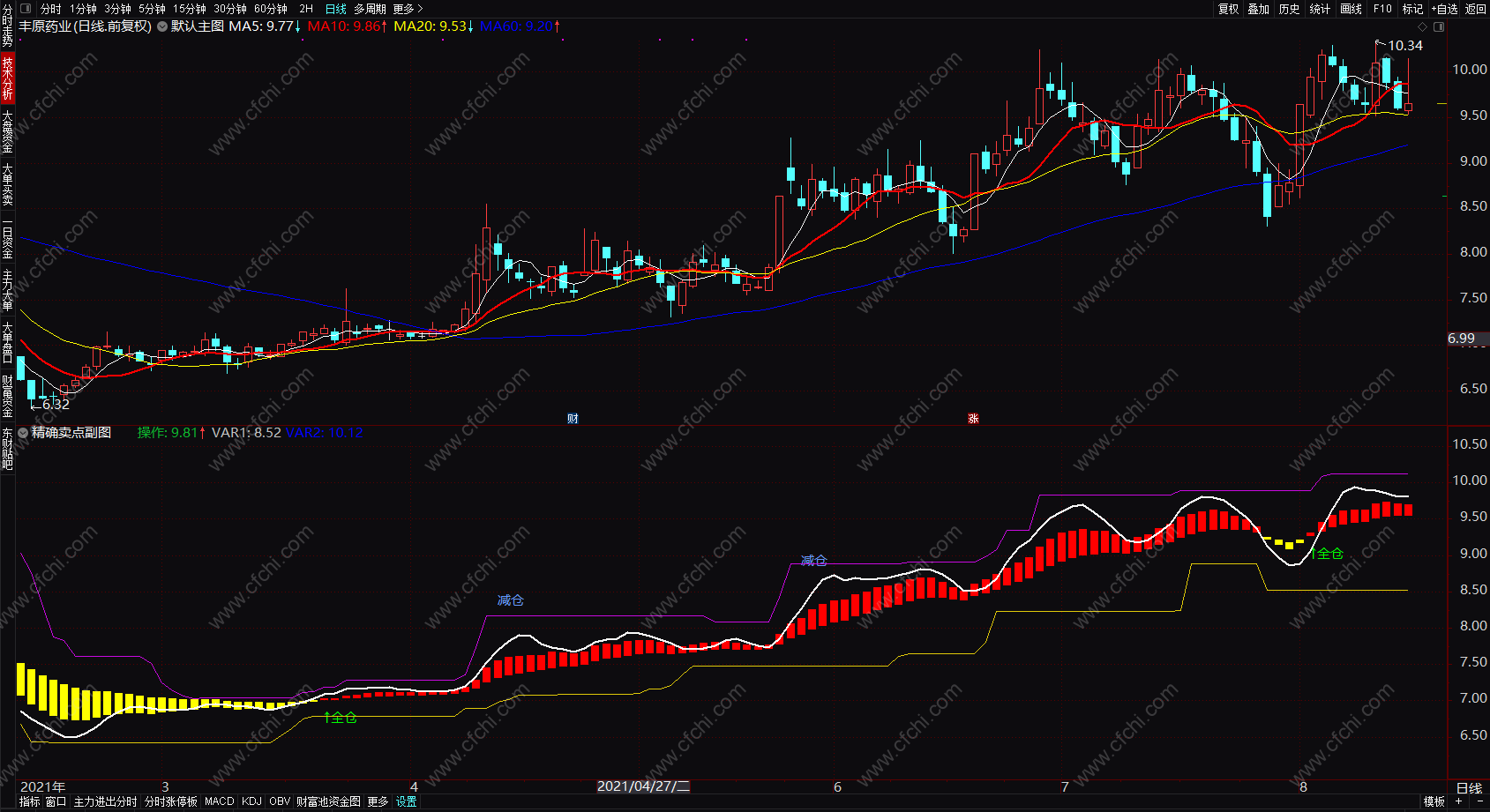Switch to the 3分钟 timeframe

click(x=117, y=9)
